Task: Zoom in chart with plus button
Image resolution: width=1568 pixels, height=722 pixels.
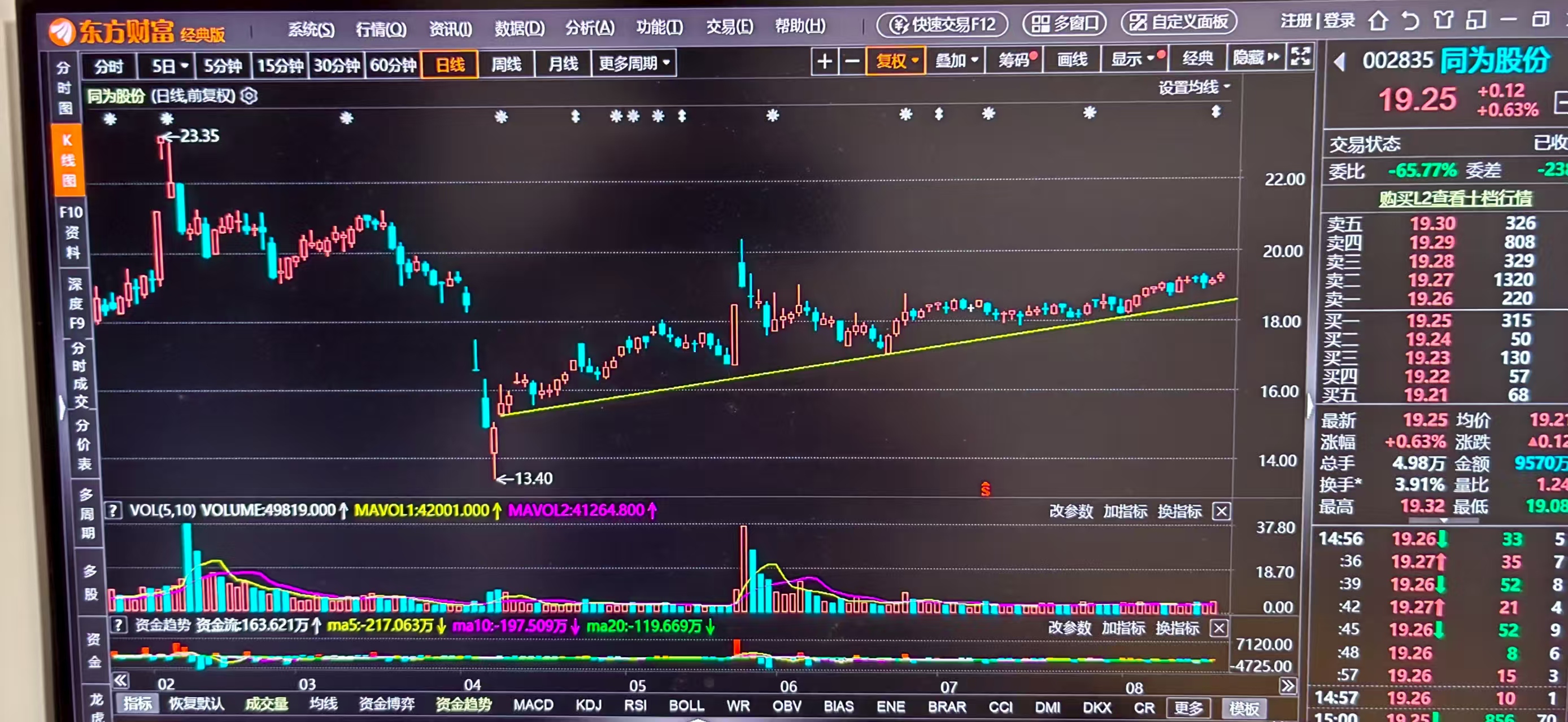Action: tap(825, 61)
